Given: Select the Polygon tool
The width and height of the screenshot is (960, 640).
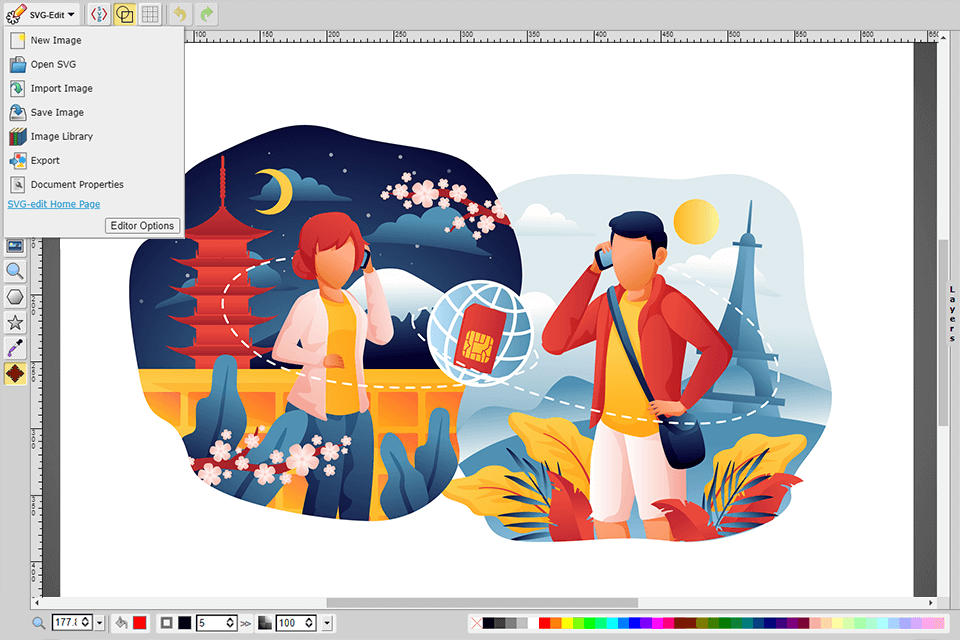Looking at the screenshot, I should point(14,297).
